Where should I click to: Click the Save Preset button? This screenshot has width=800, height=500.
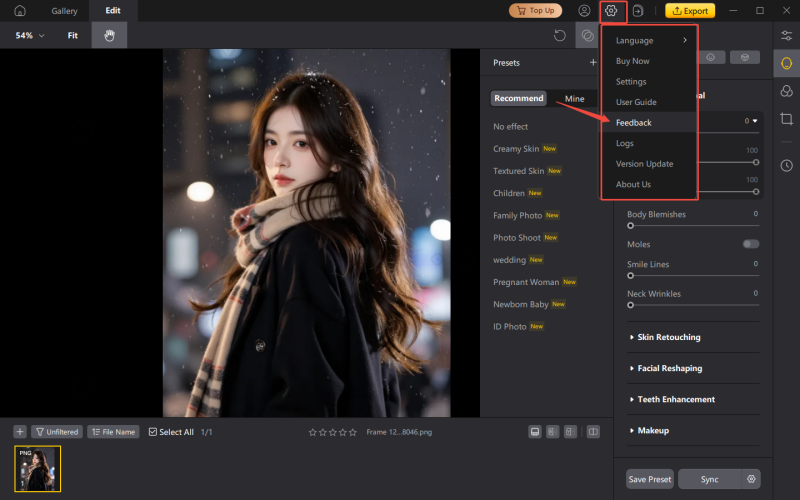coord(650,479)
